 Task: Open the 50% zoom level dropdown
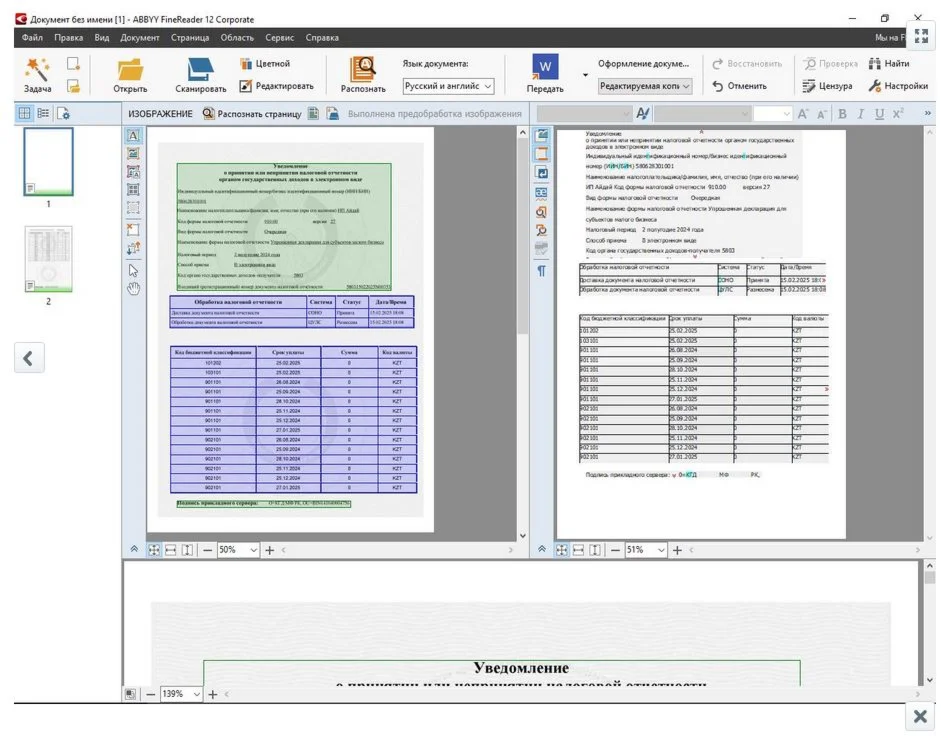click(252, 549)
